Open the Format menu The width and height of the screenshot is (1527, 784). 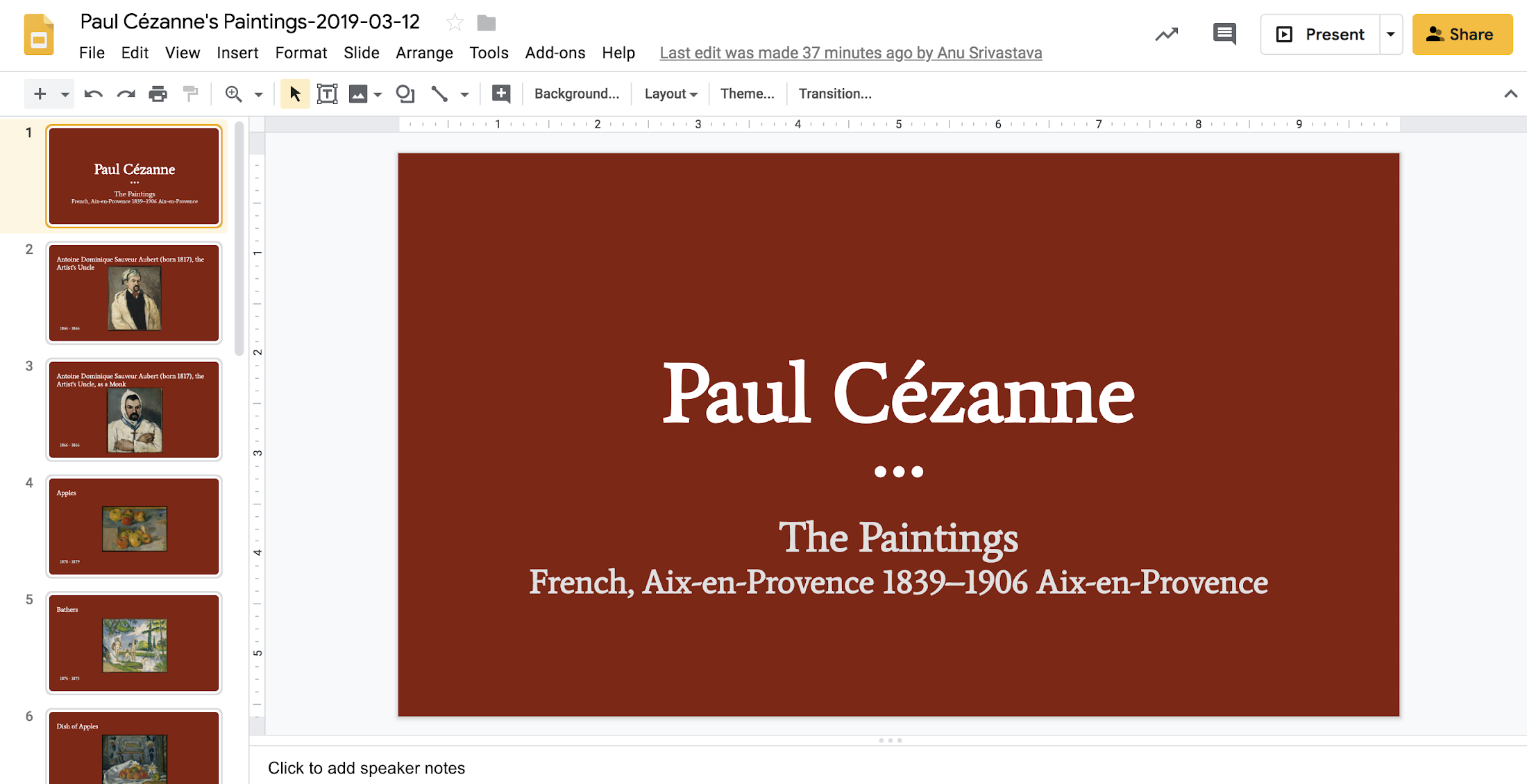(x=301, y=52)
